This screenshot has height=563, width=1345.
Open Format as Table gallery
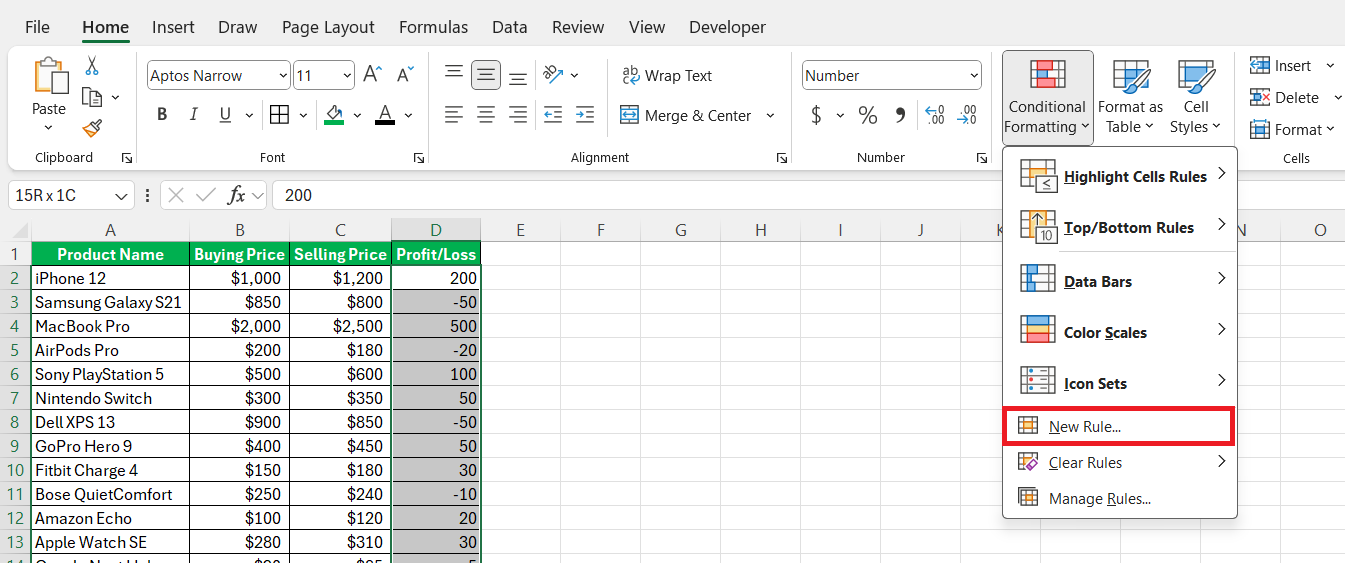pos(1130,96)
